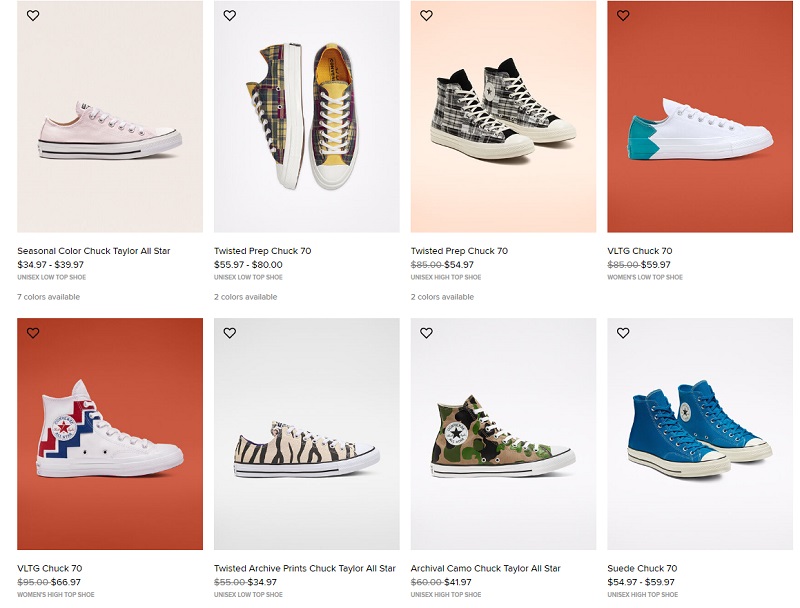This screenshot has width=800, height=608.
Task: Open the pink Seasonal Color Chuck Taylor image
Action: [110, 117]
